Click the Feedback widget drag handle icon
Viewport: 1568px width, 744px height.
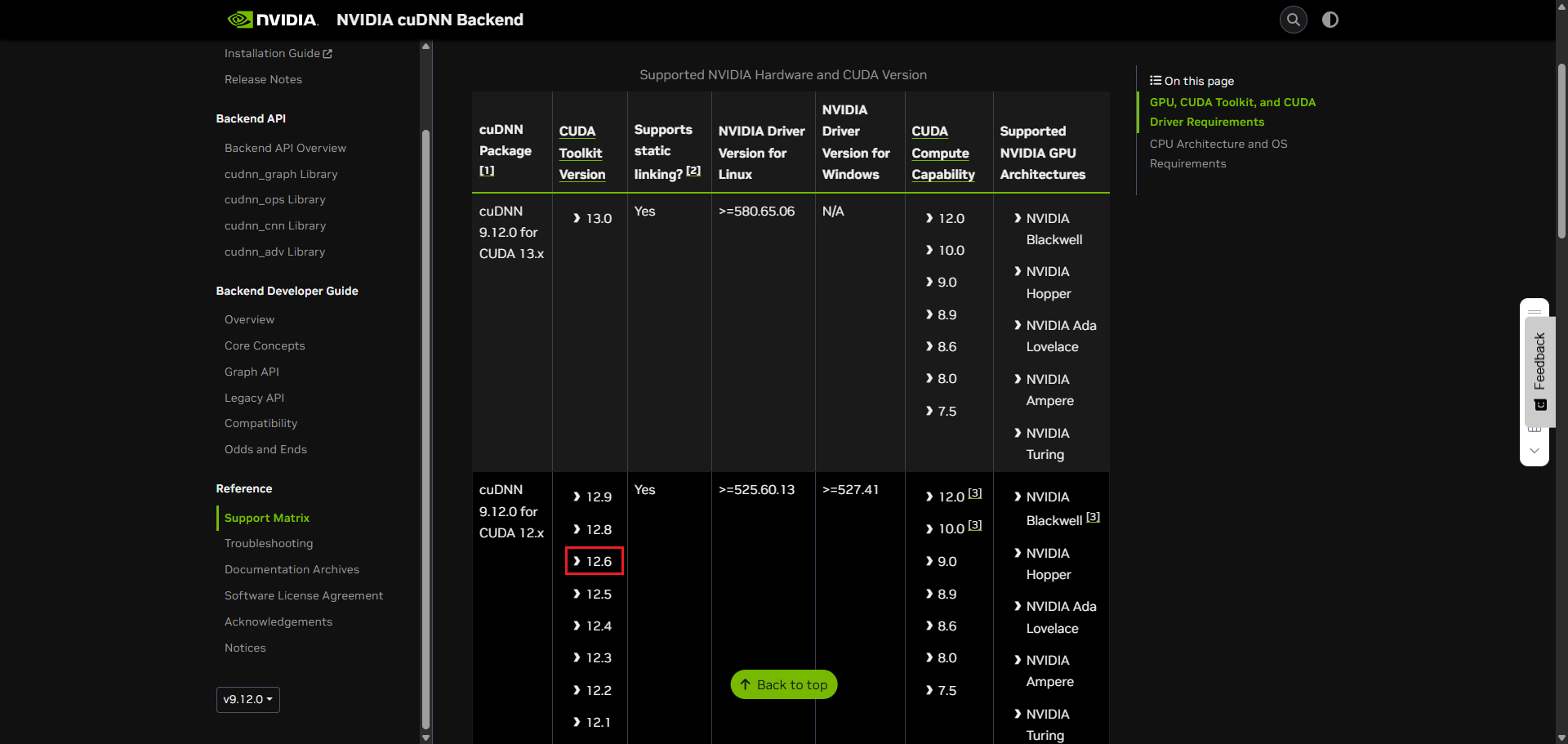[x=1535, y=311]
